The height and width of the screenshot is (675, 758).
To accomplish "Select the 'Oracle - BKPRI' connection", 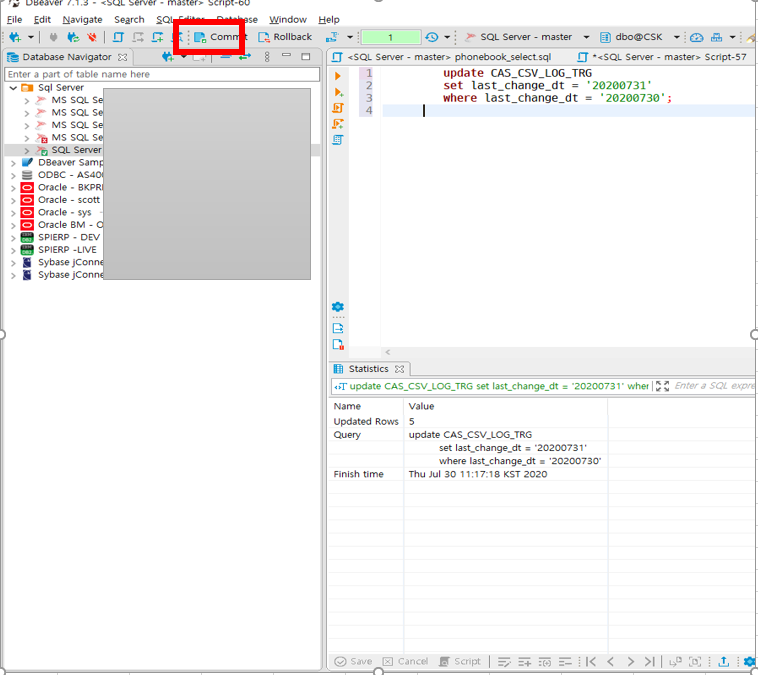I will (x=70, y=188).
